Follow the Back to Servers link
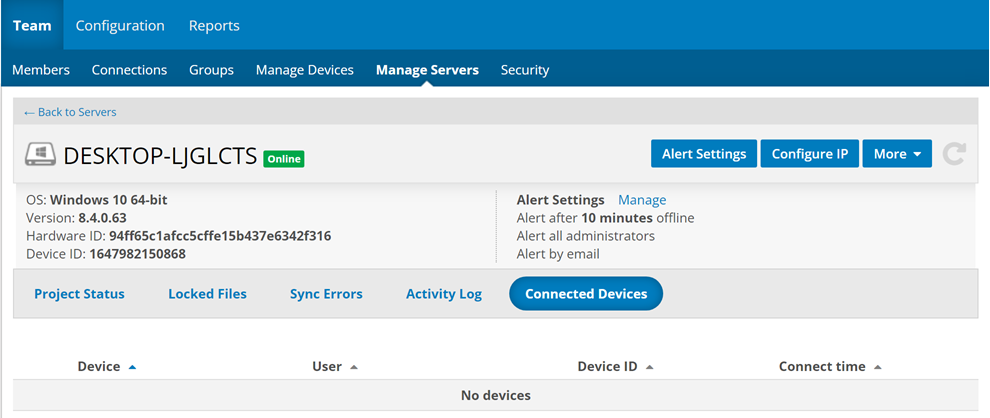The image size is (990, 418). click(x=70, y=112)
